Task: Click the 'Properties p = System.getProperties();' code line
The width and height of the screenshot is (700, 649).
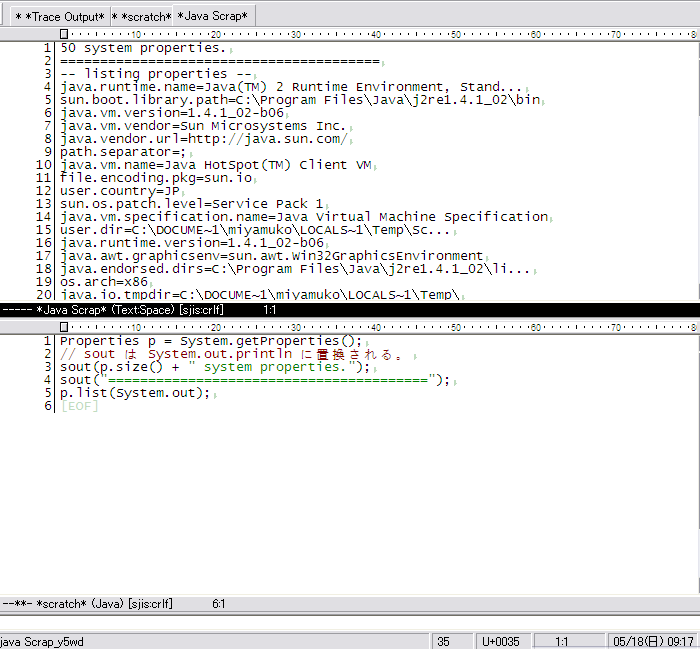Action: (x=211, y=341)
